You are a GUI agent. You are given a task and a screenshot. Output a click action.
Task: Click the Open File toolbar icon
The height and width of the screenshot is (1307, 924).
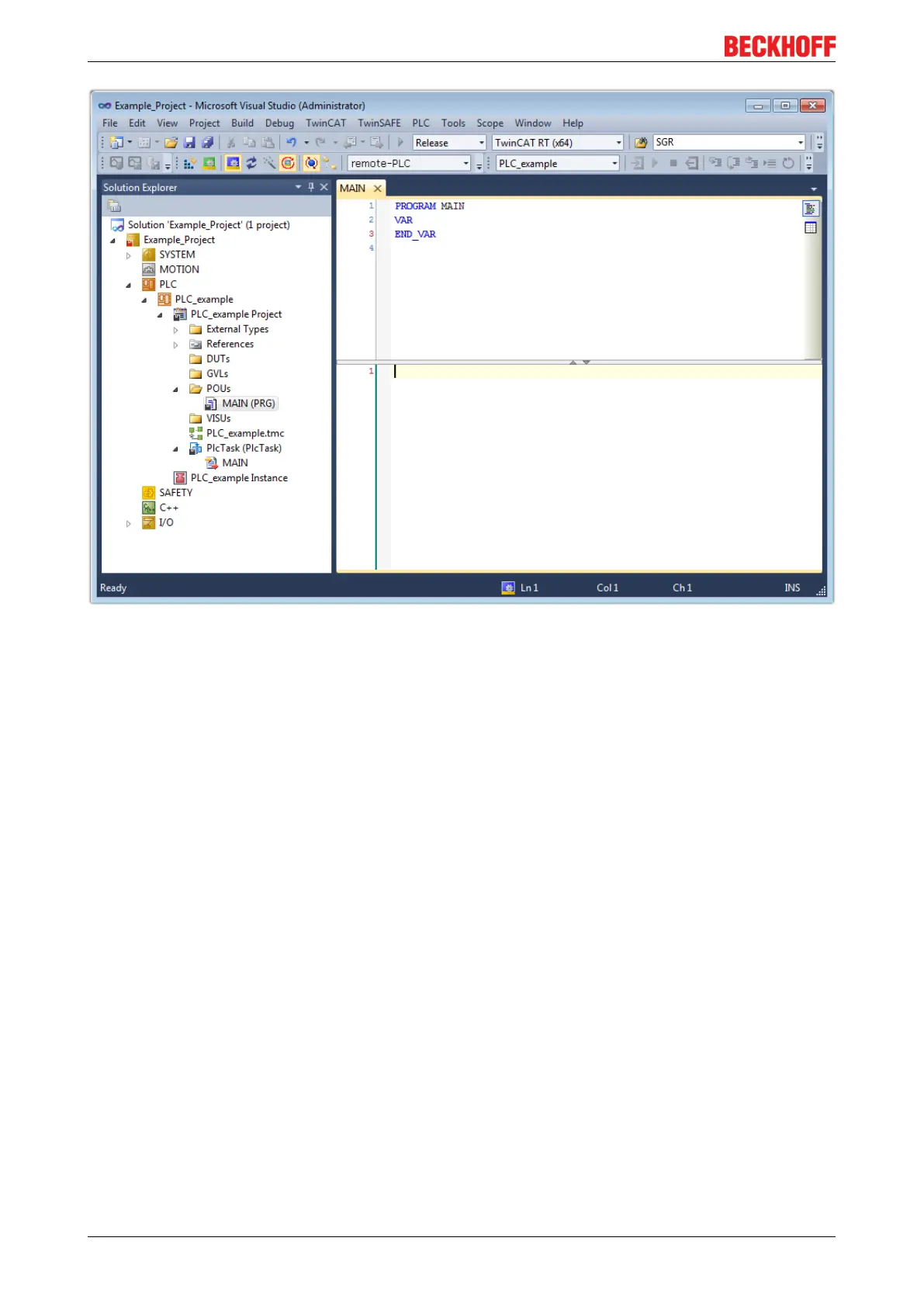171,143
